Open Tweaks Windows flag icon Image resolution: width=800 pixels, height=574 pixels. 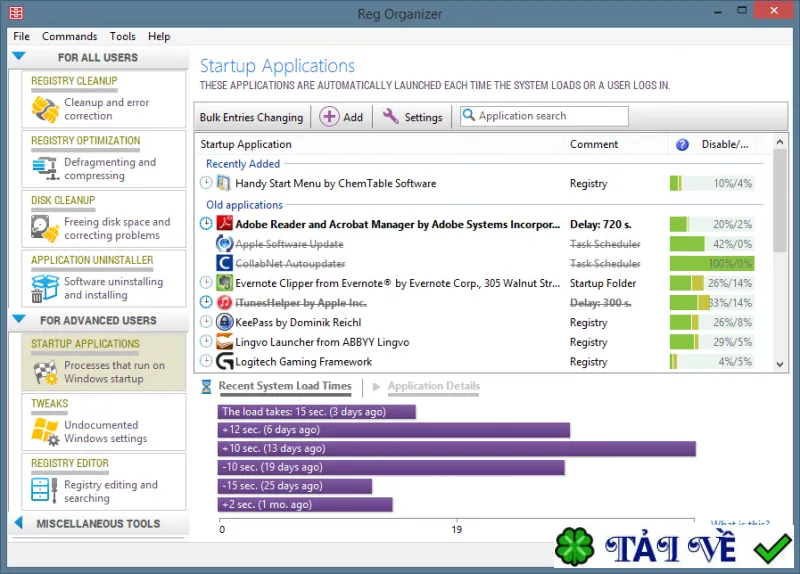[x=45, y=431]
